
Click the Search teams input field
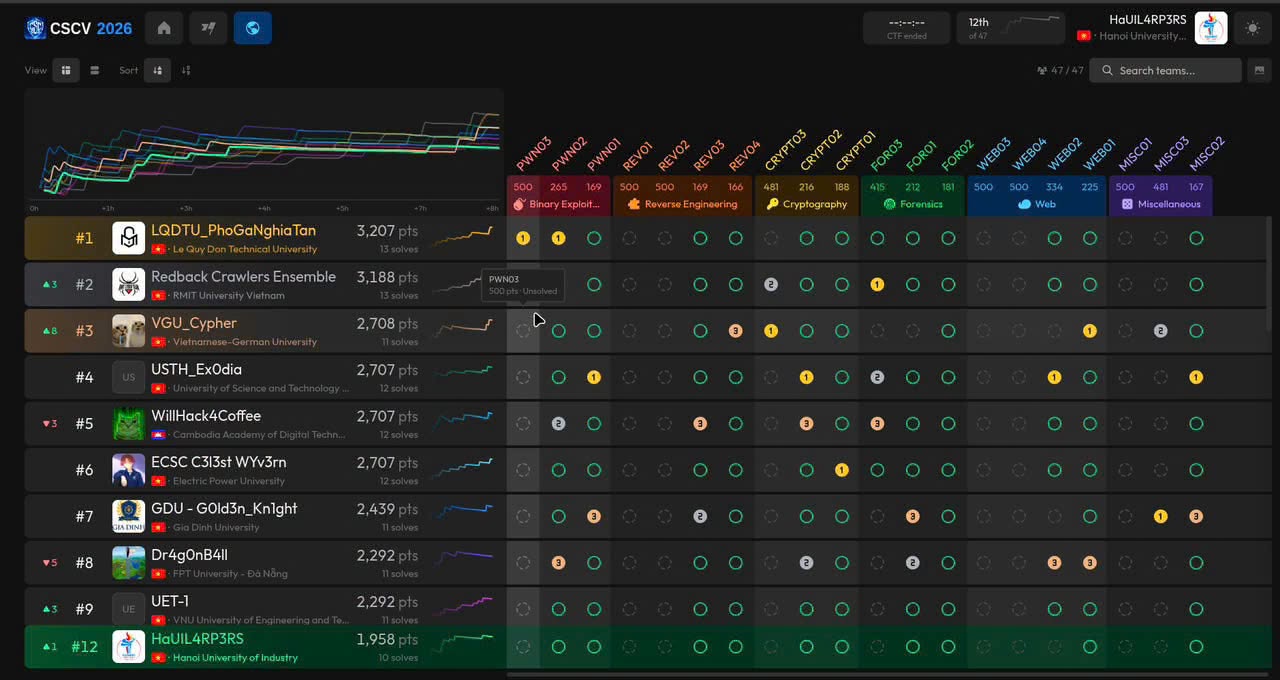pyautogui.click(x=1165, y=70)
